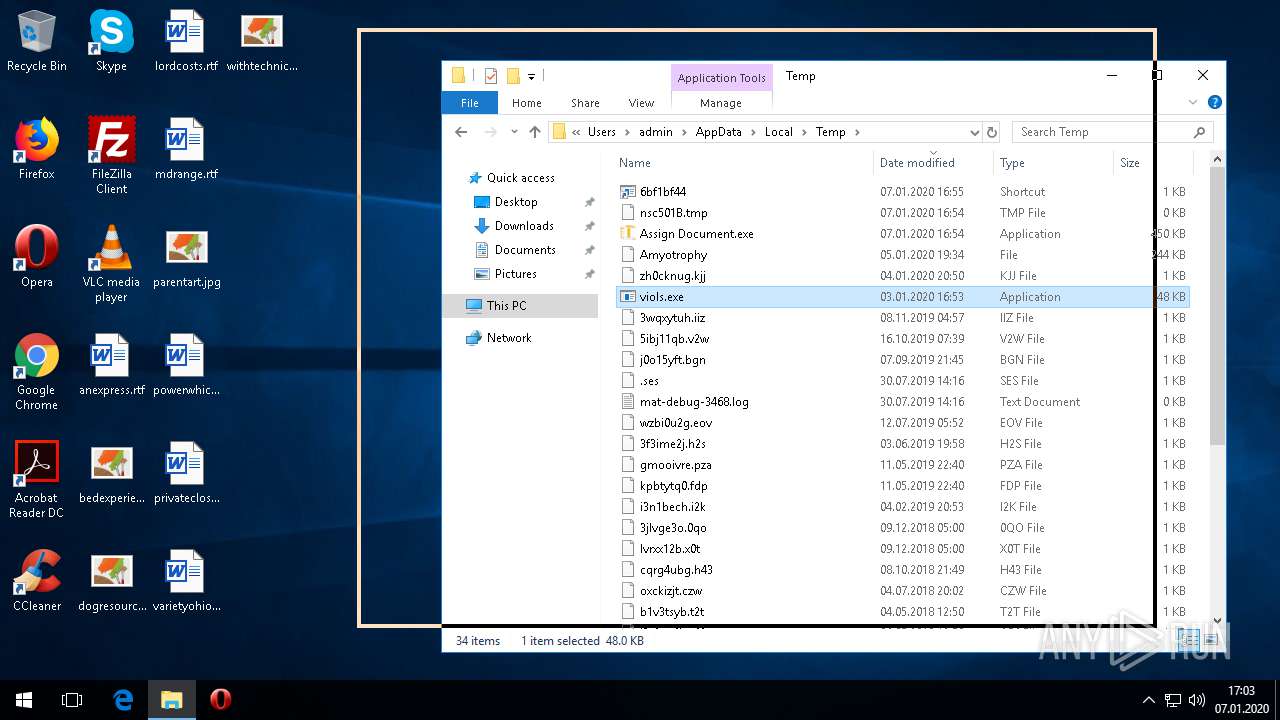The height and width of the screenshot is (720, 1280).
Task: Open Task View on taskbar
Action: [x=72, y=700]
